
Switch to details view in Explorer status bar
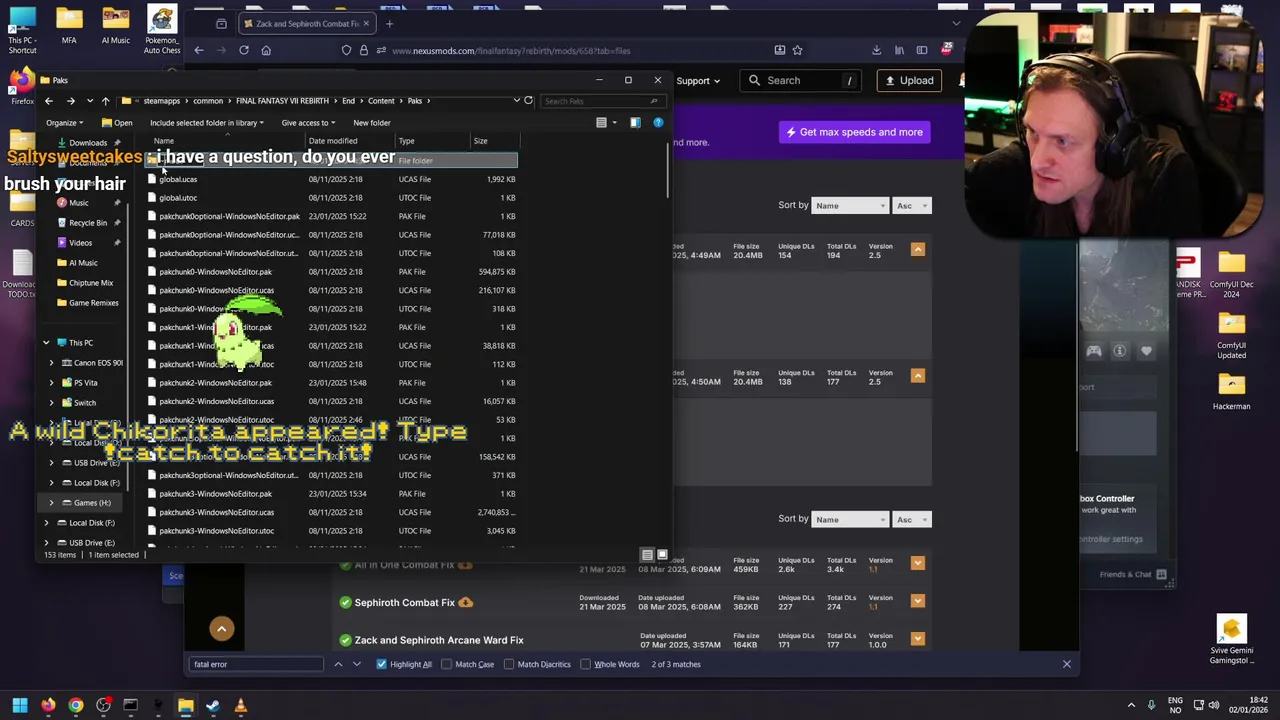pyautogui.click(x=647, y=555)
